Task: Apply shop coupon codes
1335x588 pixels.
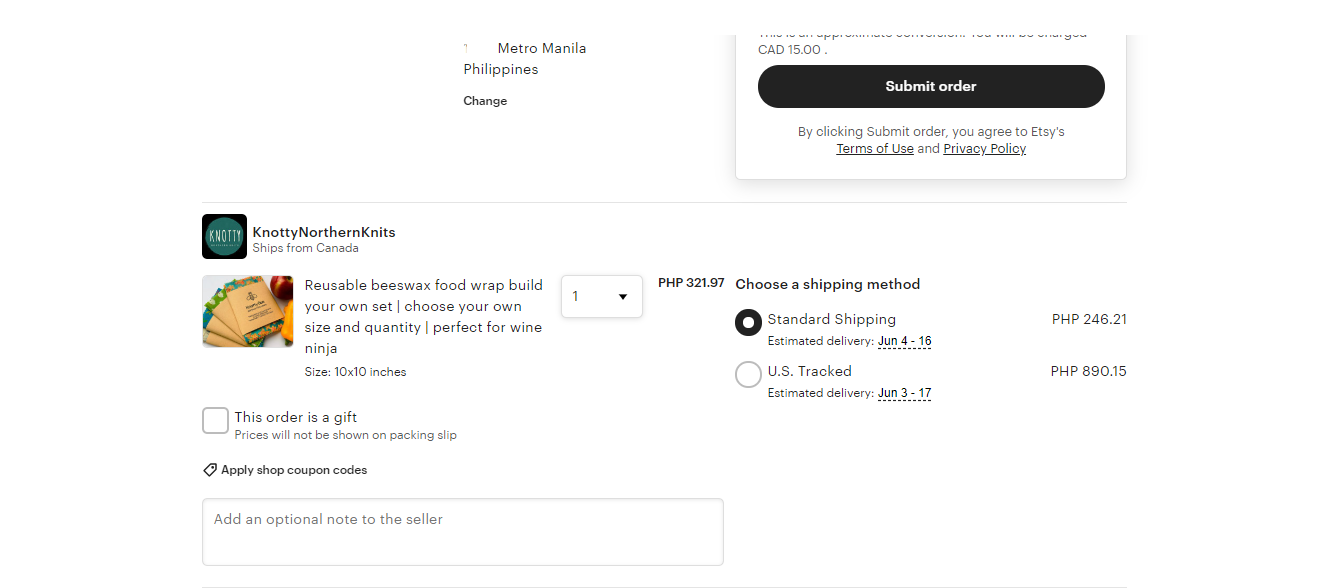Action: [x=294, y=470]
